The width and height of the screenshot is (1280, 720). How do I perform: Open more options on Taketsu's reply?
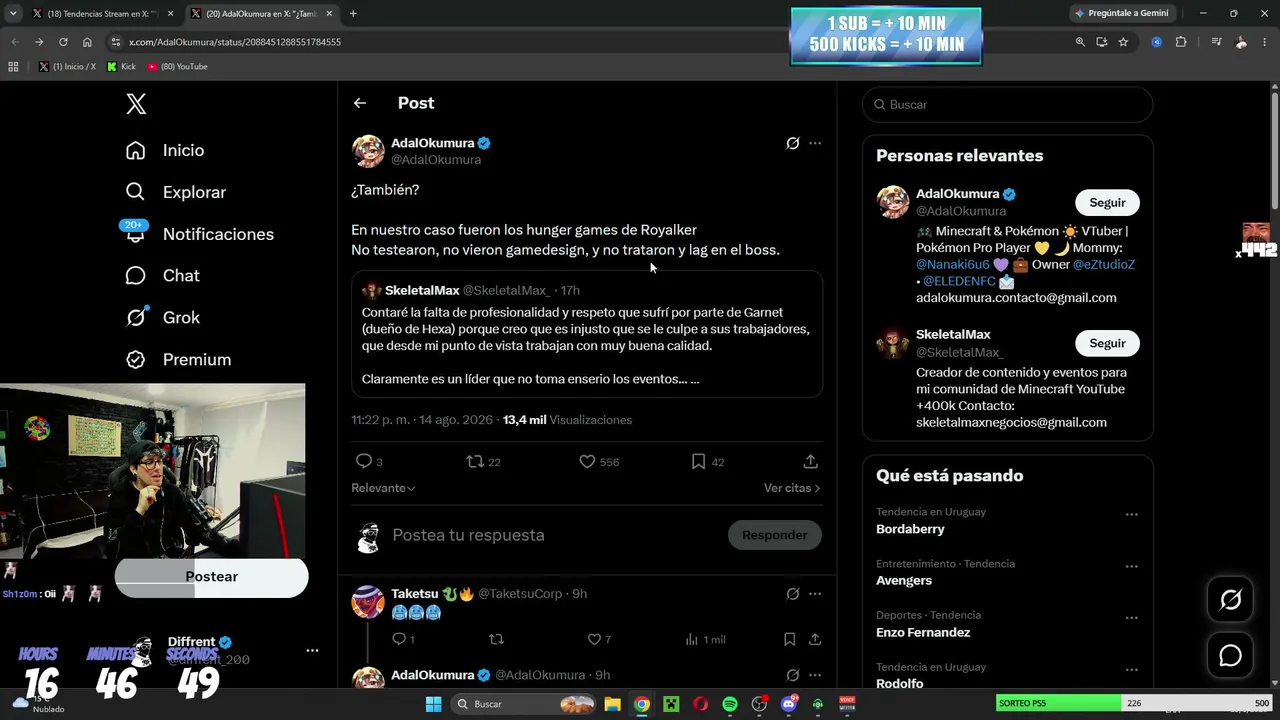click(815, 594)
